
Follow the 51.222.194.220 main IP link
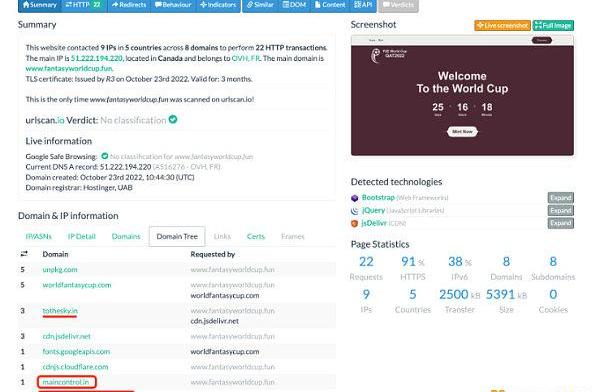coord(97,58)
